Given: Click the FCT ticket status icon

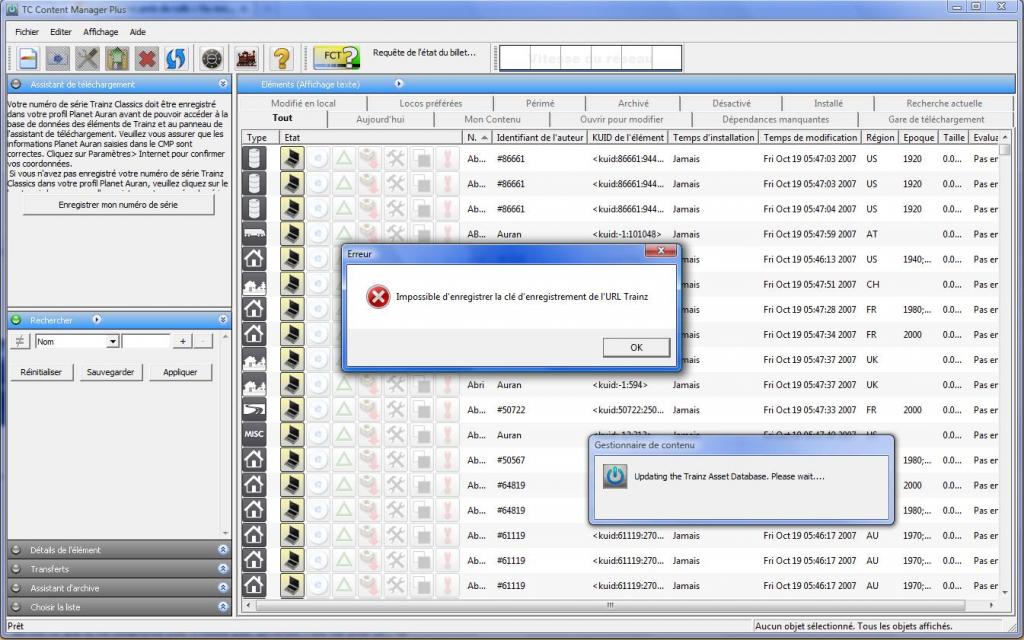Looking at the screenshot, I should [336, 58].
